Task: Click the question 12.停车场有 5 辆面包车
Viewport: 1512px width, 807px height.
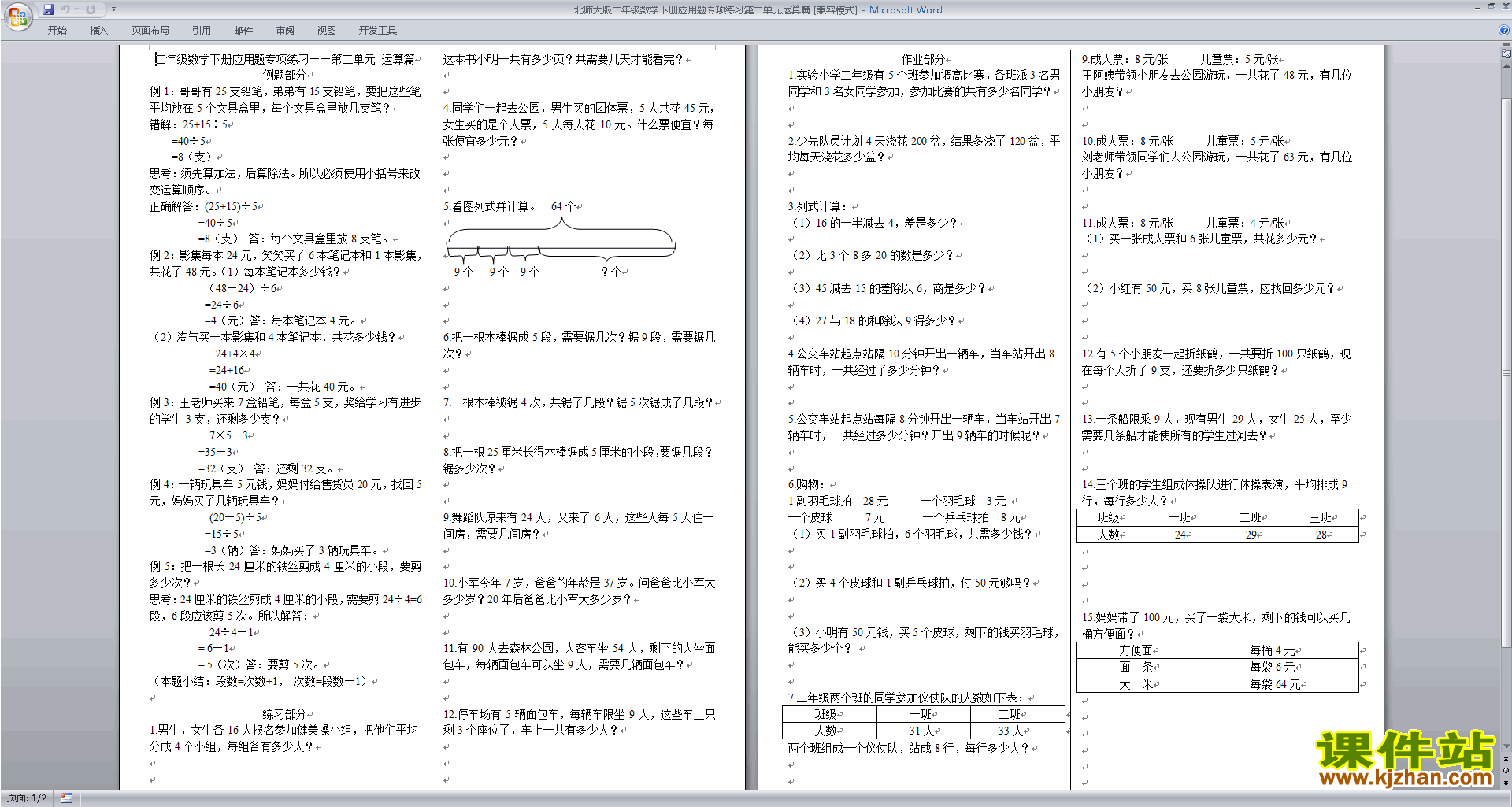Action: [579, 722]
